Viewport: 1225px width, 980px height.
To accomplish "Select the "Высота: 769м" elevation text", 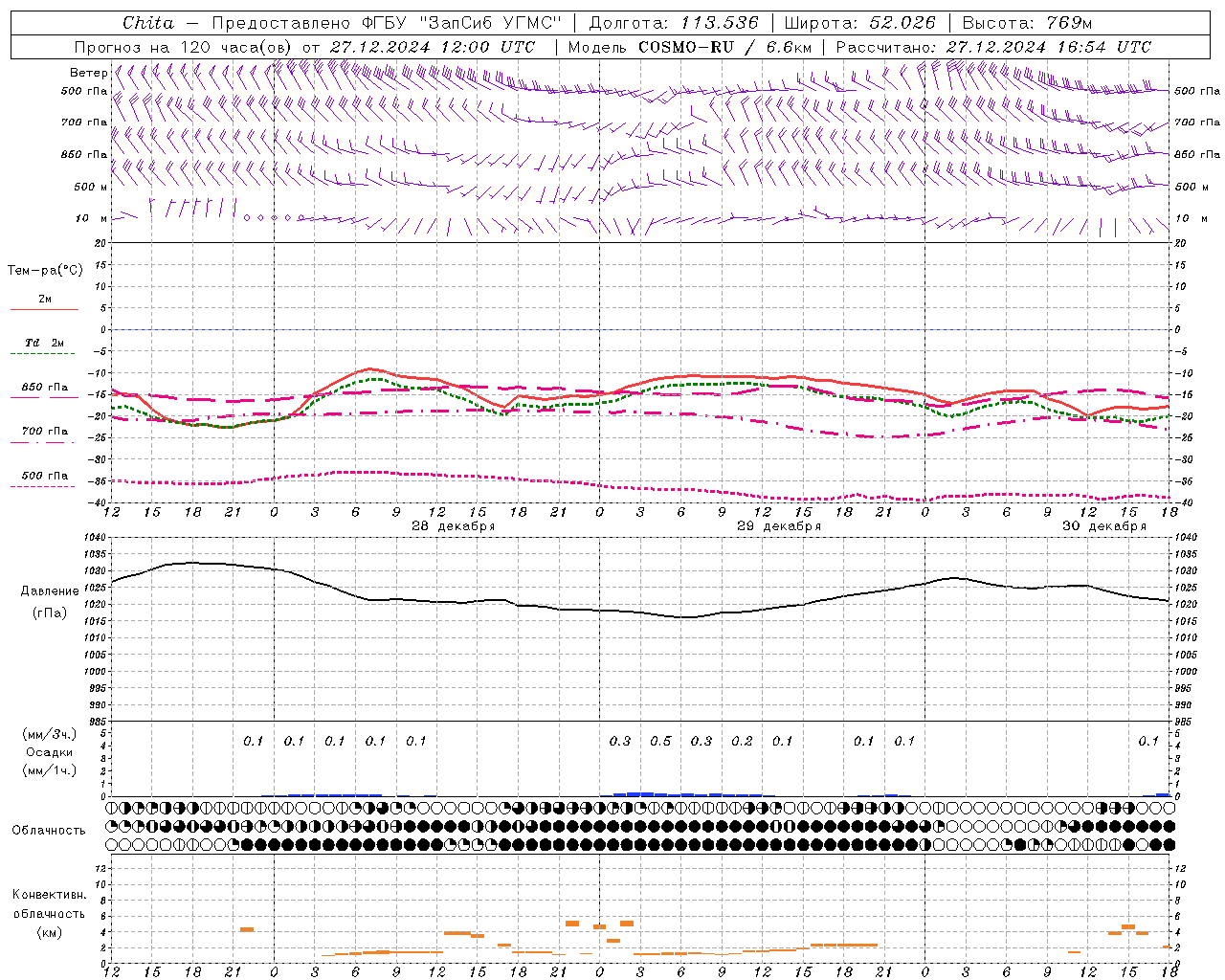I will pos(1027,23).
